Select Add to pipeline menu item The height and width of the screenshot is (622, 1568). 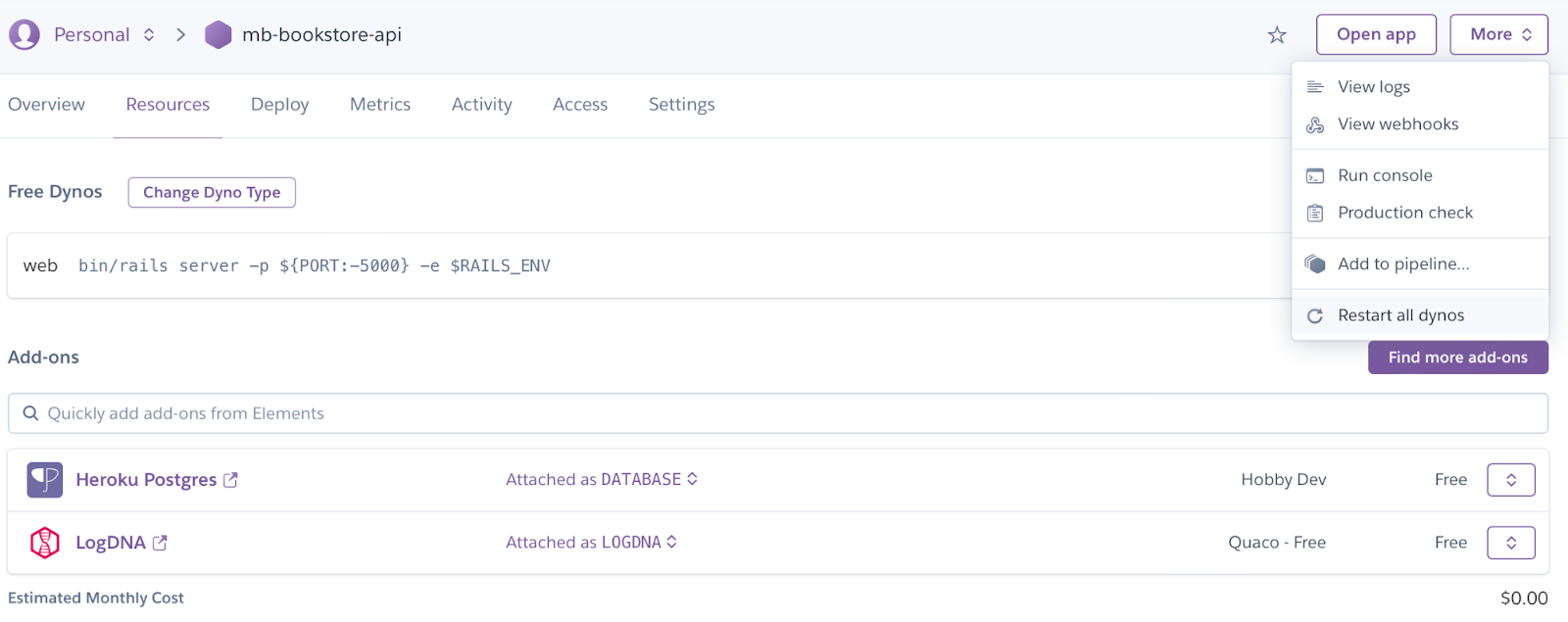[x=1420, y=264]
